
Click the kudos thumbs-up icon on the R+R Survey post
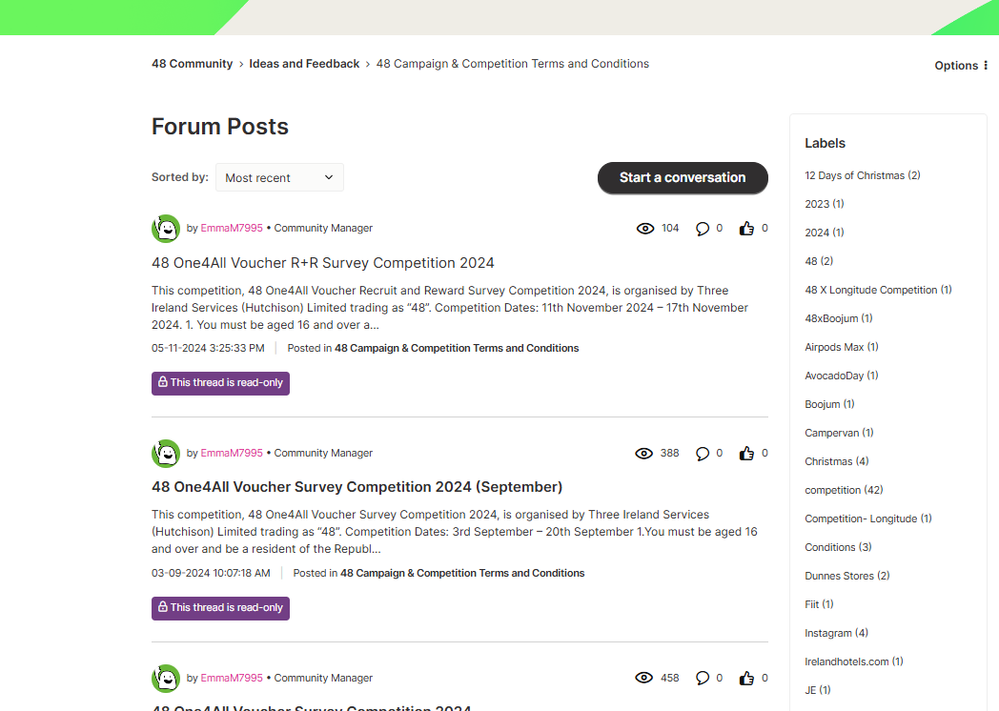[746, 228]
